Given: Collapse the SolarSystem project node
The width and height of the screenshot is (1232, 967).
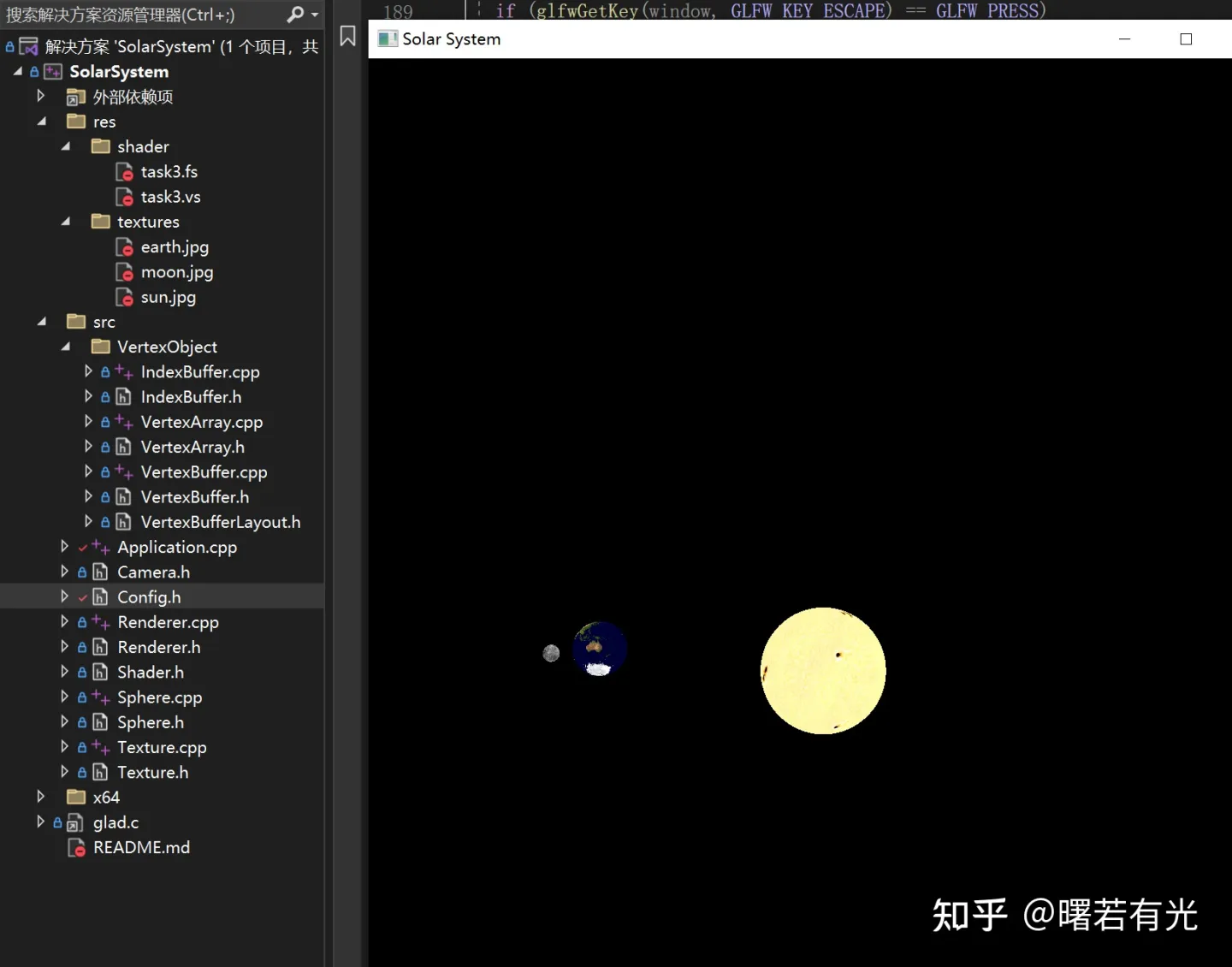Looking at the screenshot, I should (x=16, y=72).
